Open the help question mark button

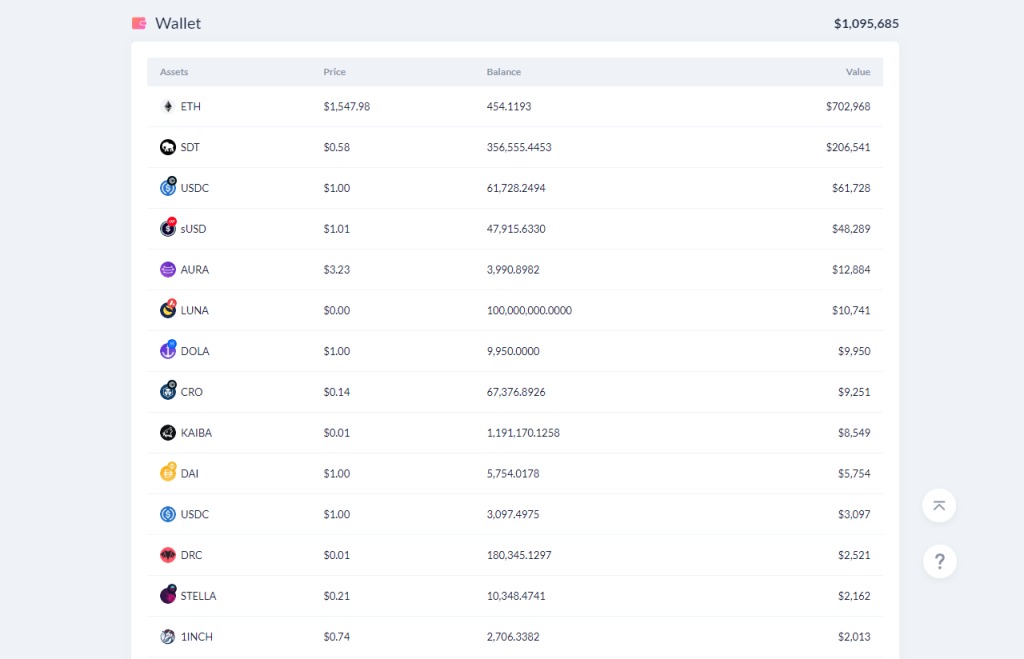pyautogui.click(x=940, y=561)
